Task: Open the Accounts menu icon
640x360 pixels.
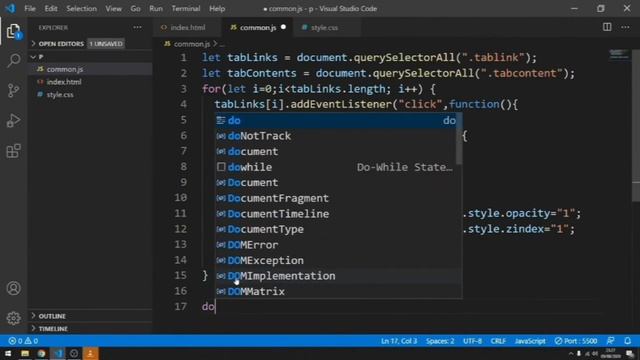Action: pos(13,288)
